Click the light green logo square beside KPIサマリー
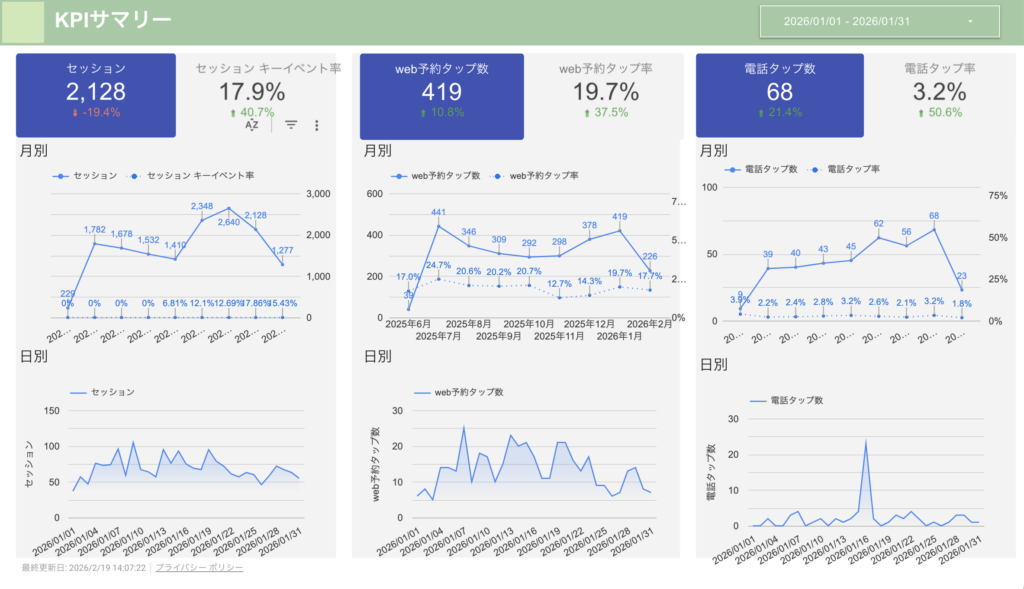This screenshot has height=589, width=1024. 22,21
